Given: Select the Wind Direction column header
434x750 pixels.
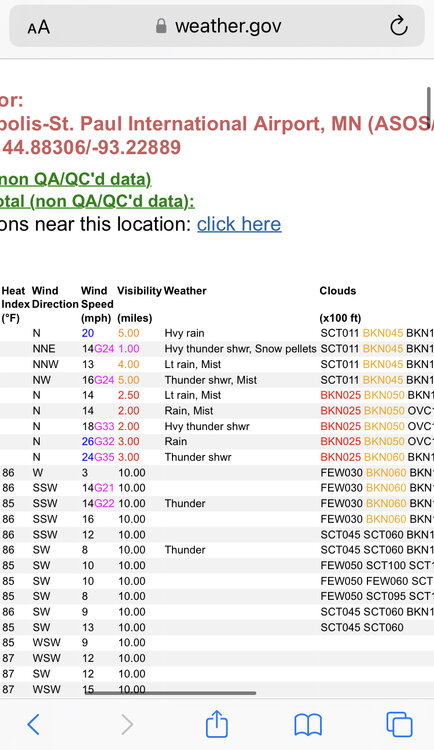Looking at the screenshot, I should 55,297.
